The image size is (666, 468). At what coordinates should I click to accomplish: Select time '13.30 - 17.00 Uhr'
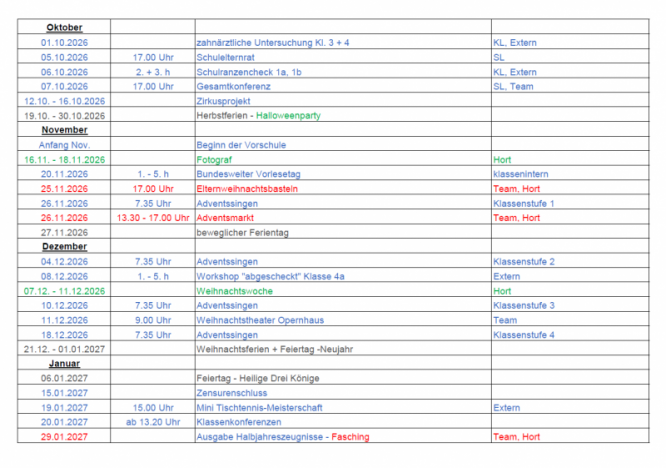pos(153,218)
